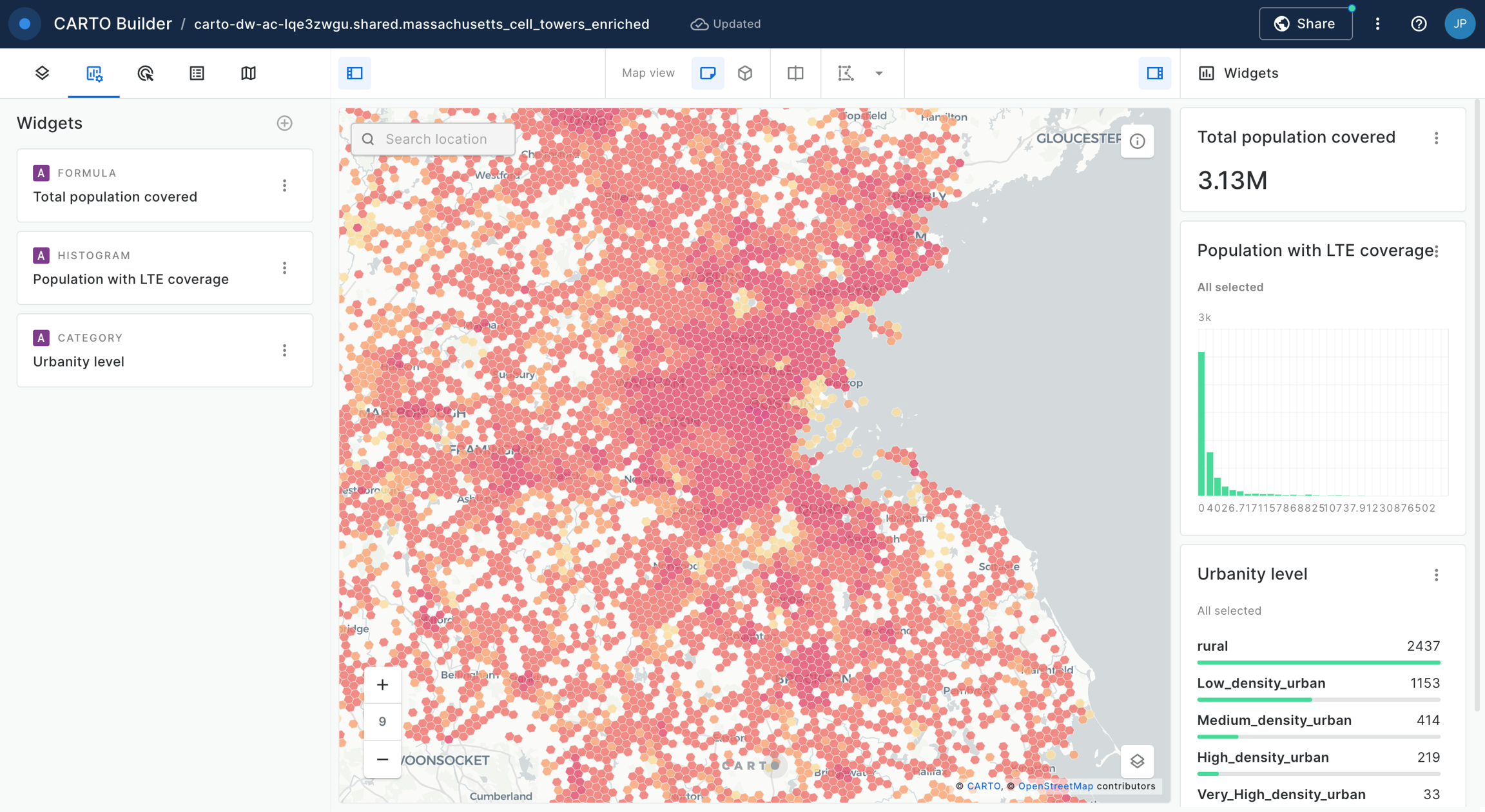Open the OpenStreetMap attribution link
1485x812 pixels.
(x=1055, y=786)
